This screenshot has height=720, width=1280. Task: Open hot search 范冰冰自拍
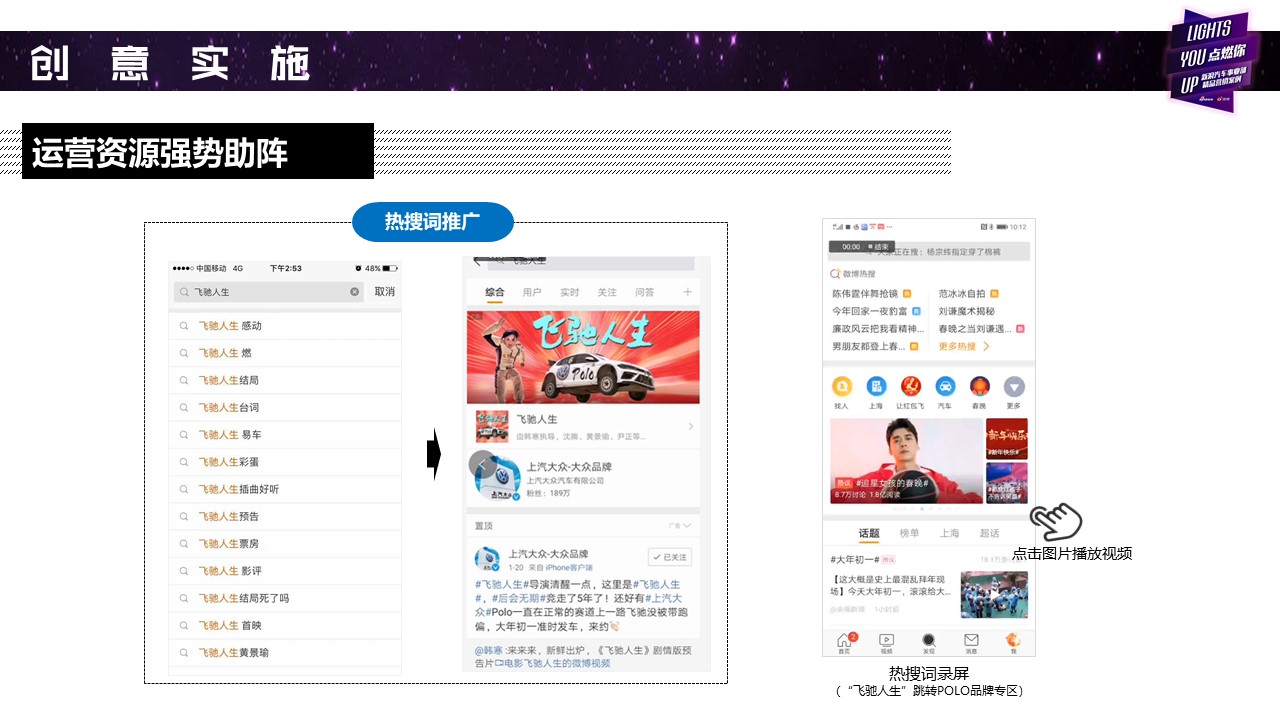point(962,294)
